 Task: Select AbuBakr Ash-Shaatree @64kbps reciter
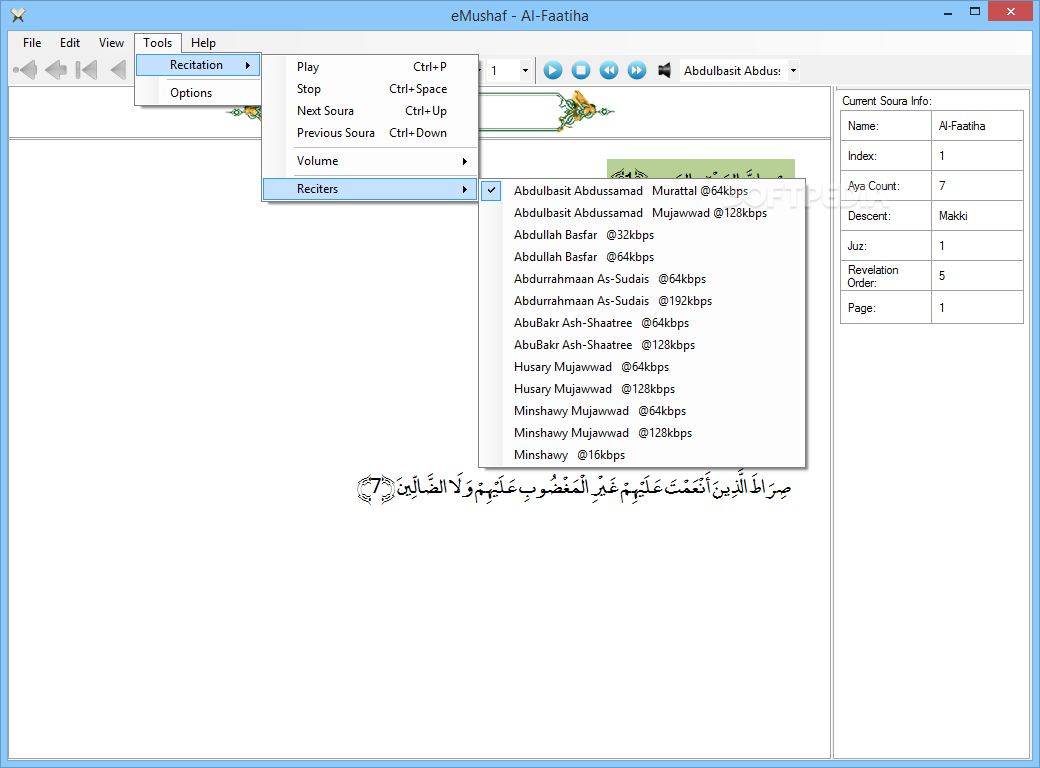click(642, 323)
